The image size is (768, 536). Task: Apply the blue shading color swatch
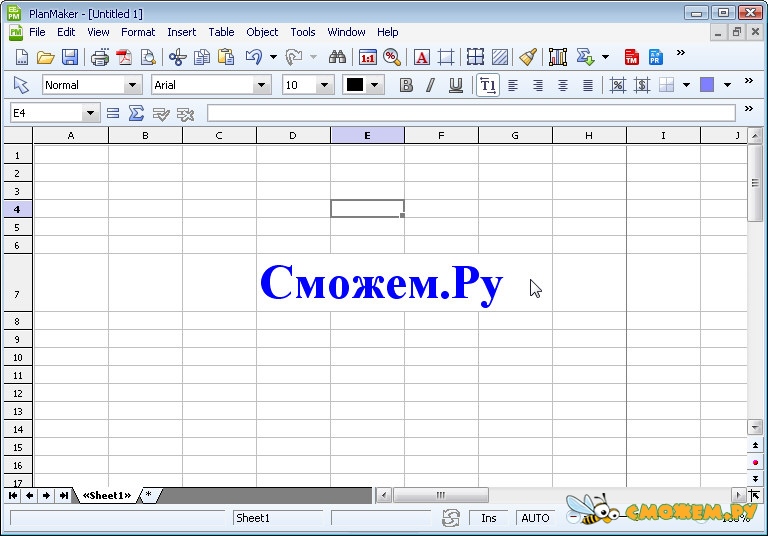707,85
